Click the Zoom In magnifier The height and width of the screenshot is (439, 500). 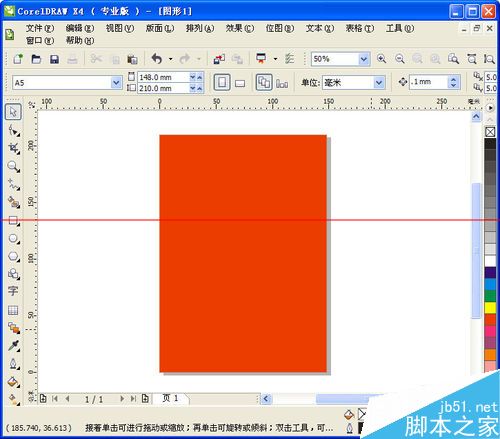coord(382,59)
